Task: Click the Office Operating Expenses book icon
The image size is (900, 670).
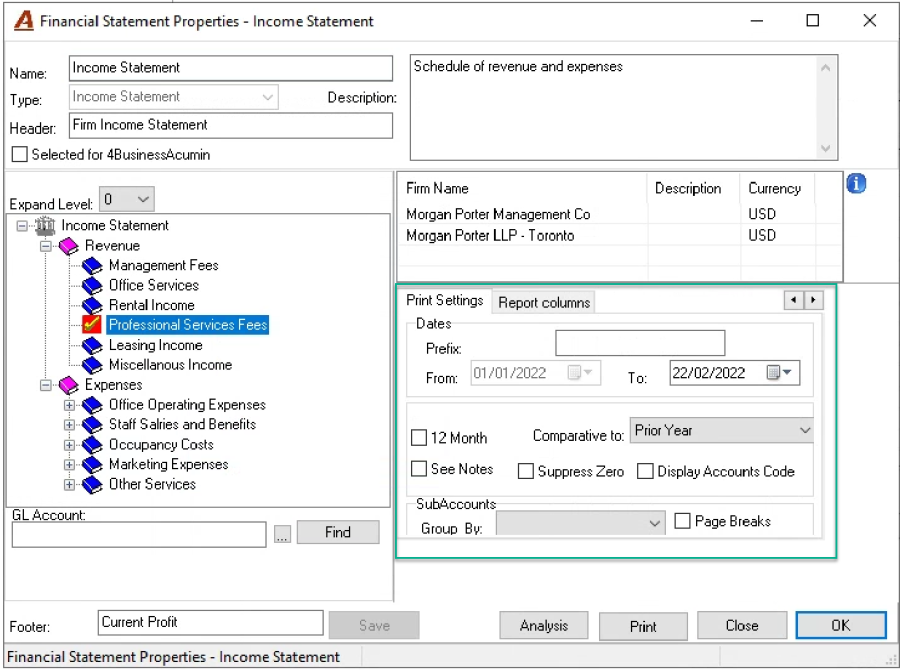Action: tap(92, 405)
